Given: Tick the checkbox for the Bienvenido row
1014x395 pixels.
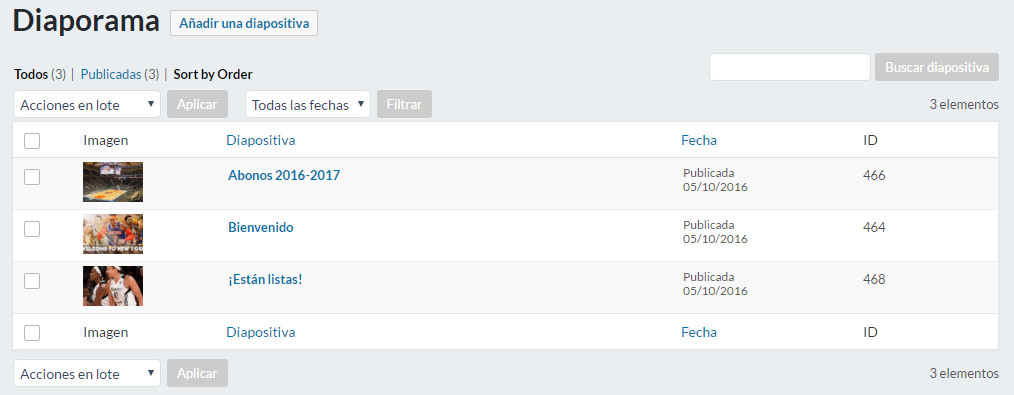Looking at the screenshot, I should 32,229.
